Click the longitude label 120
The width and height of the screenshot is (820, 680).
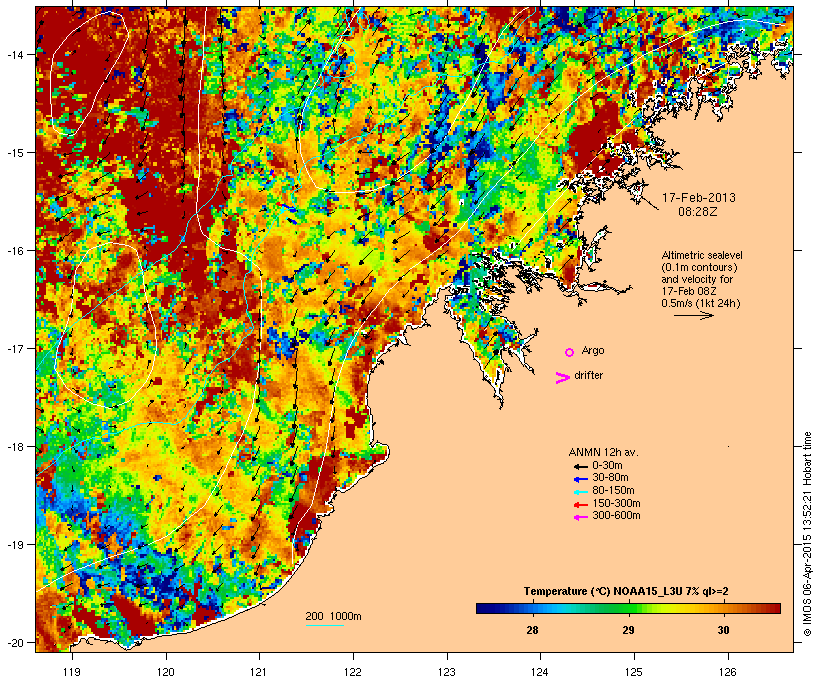click(166, 672)
